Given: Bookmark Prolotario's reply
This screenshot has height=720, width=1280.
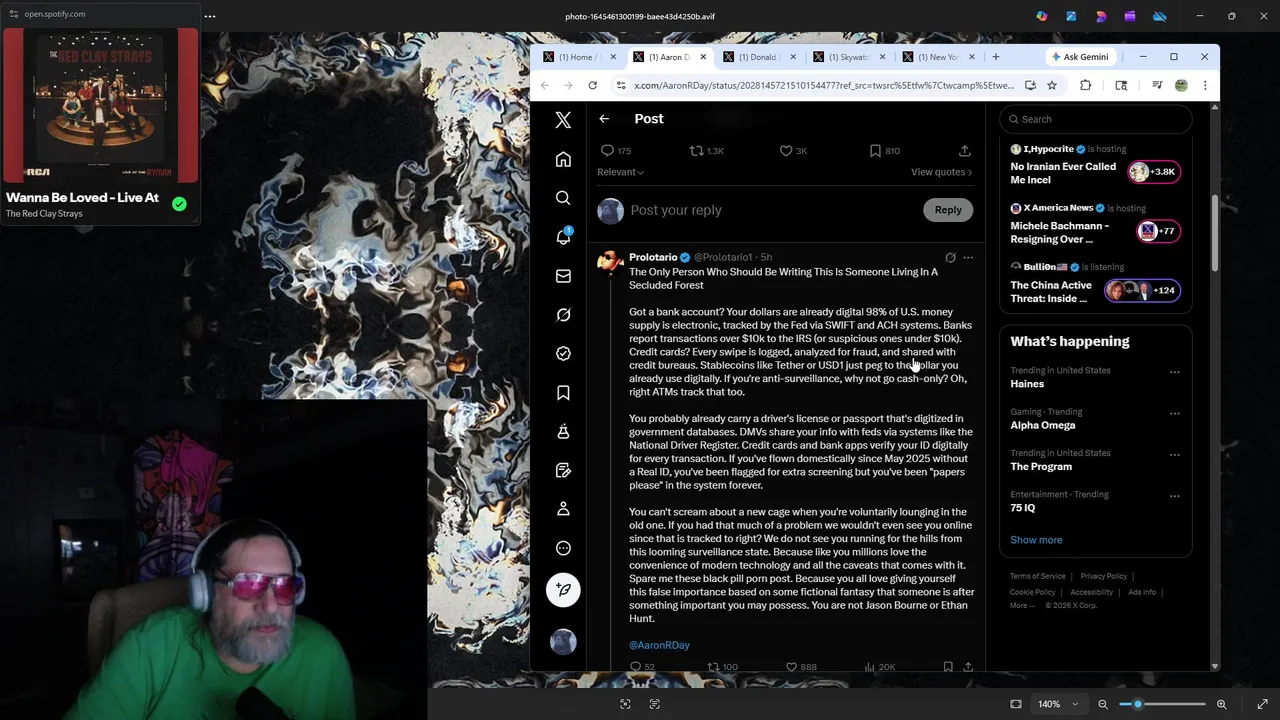Looking at the screenshot, I should point(947,666).
